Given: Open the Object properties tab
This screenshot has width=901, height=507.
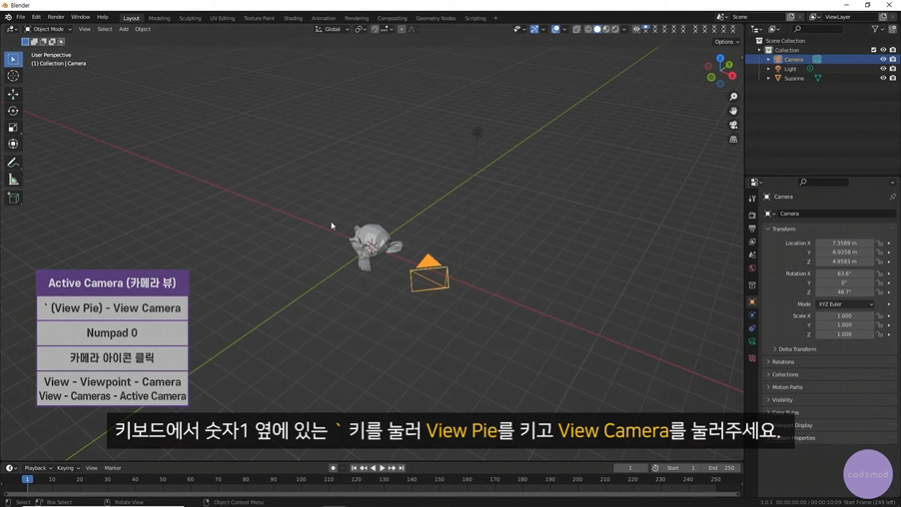Looking at the screenshot, I should tap(752, 302).
